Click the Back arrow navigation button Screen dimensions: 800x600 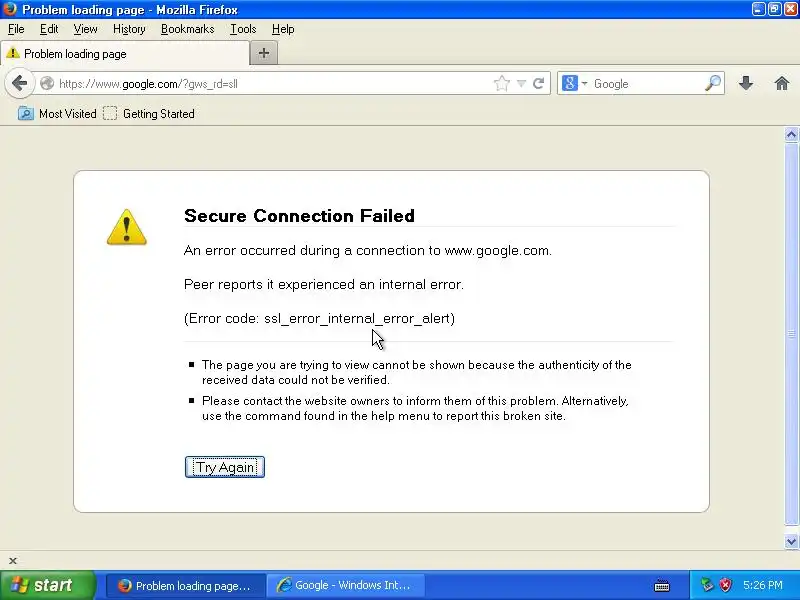click(19, 83)
